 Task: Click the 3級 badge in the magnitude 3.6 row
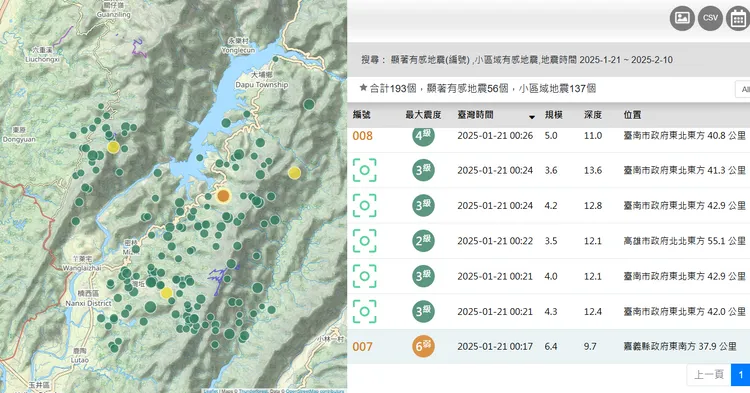click(423, 170)
